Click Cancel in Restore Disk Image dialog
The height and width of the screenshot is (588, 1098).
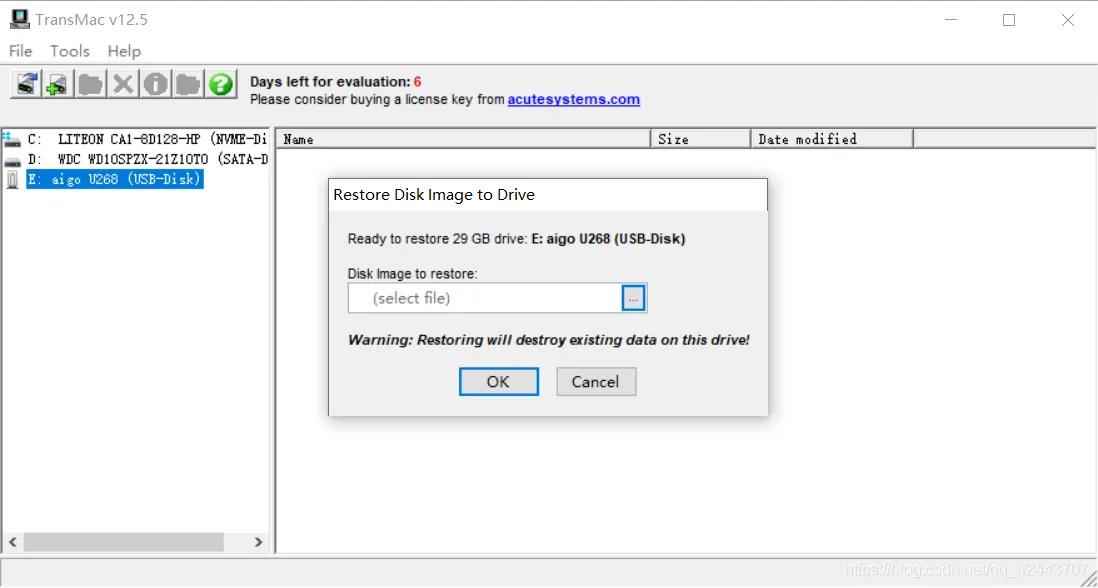[596, 382]
